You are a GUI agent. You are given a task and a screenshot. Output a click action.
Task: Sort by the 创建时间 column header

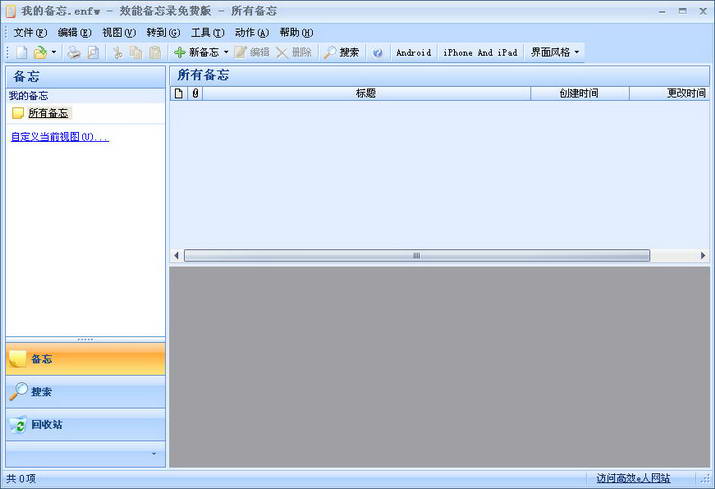pos(579,94)
